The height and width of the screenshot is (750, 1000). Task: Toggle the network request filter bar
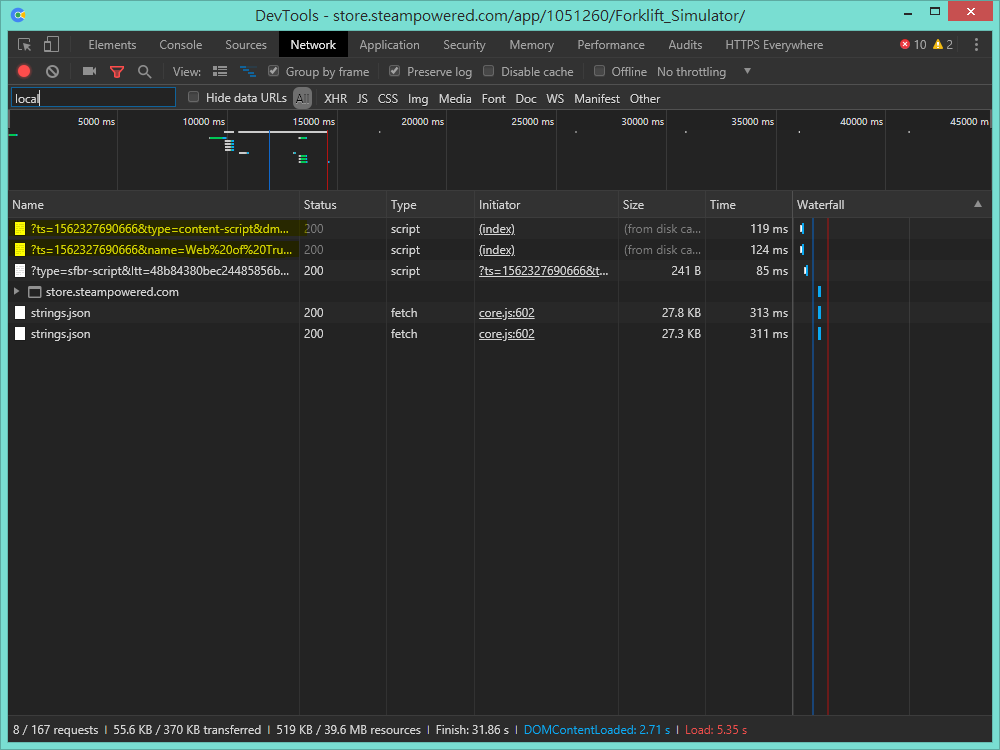[x=117, y=71]
